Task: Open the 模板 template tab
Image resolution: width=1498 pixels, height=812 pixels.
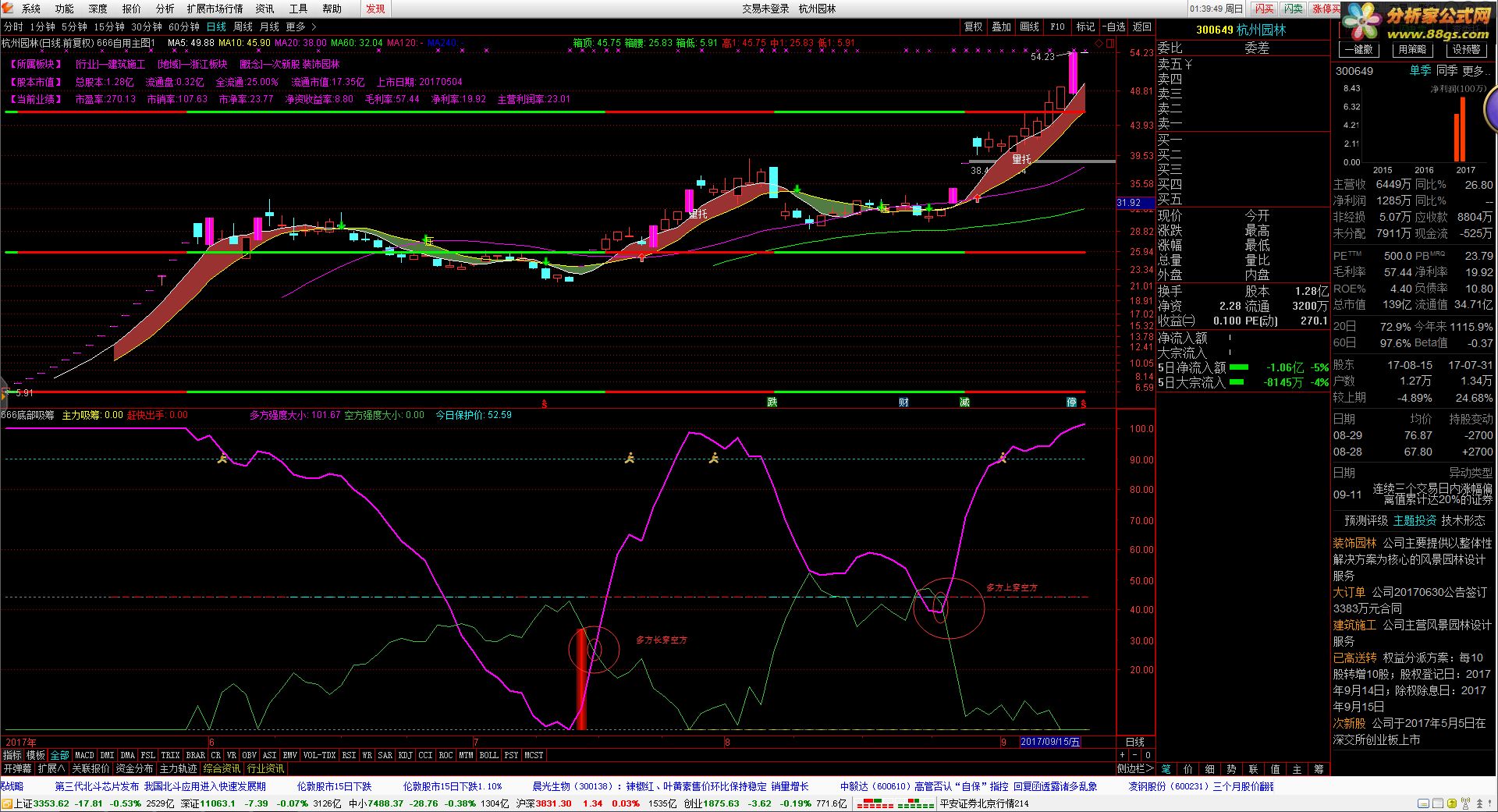Action: (36, 755)
